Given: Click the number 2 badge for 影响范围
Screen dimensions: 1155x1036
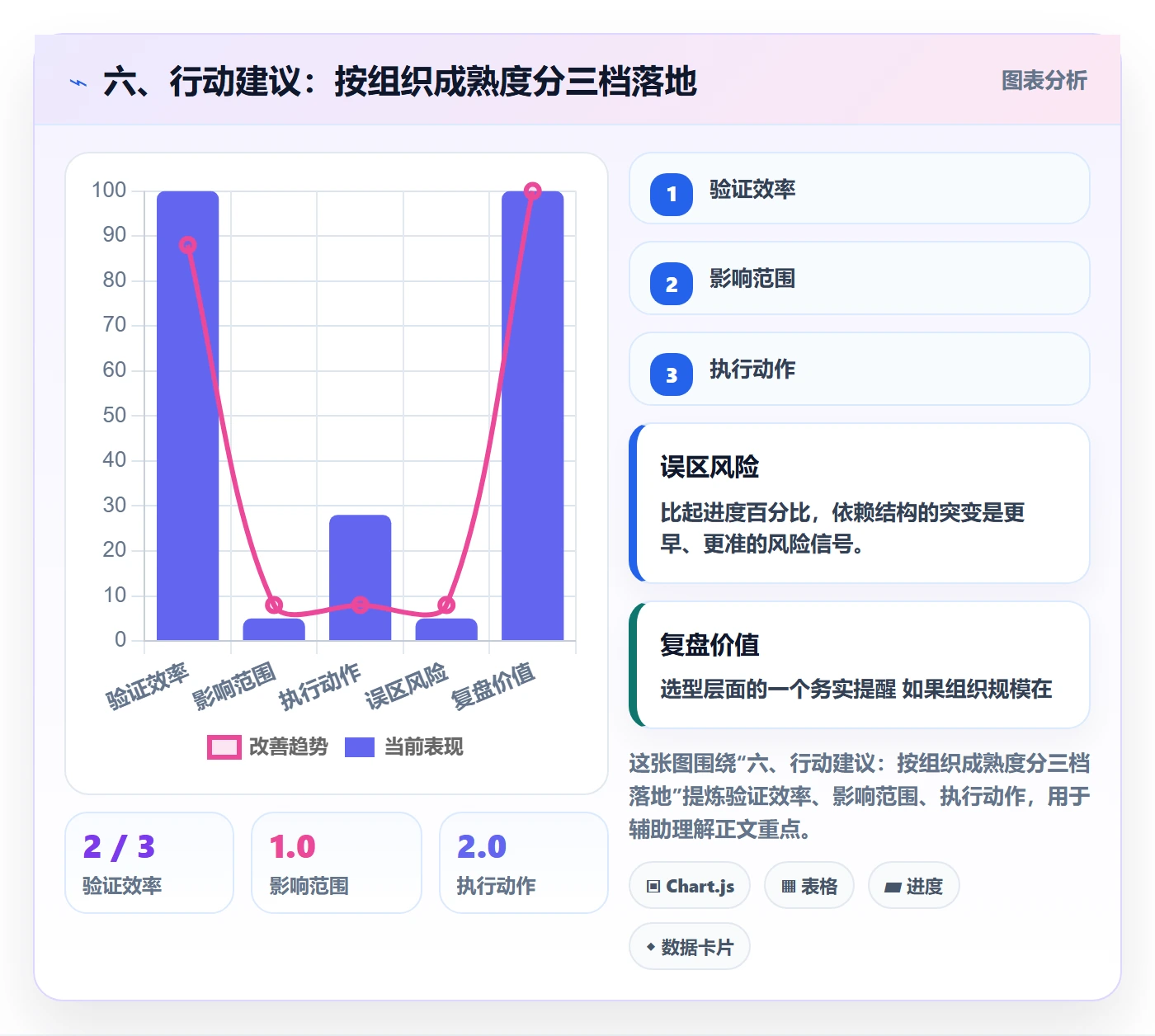Looking at the screenshot, I should [672, 284].
